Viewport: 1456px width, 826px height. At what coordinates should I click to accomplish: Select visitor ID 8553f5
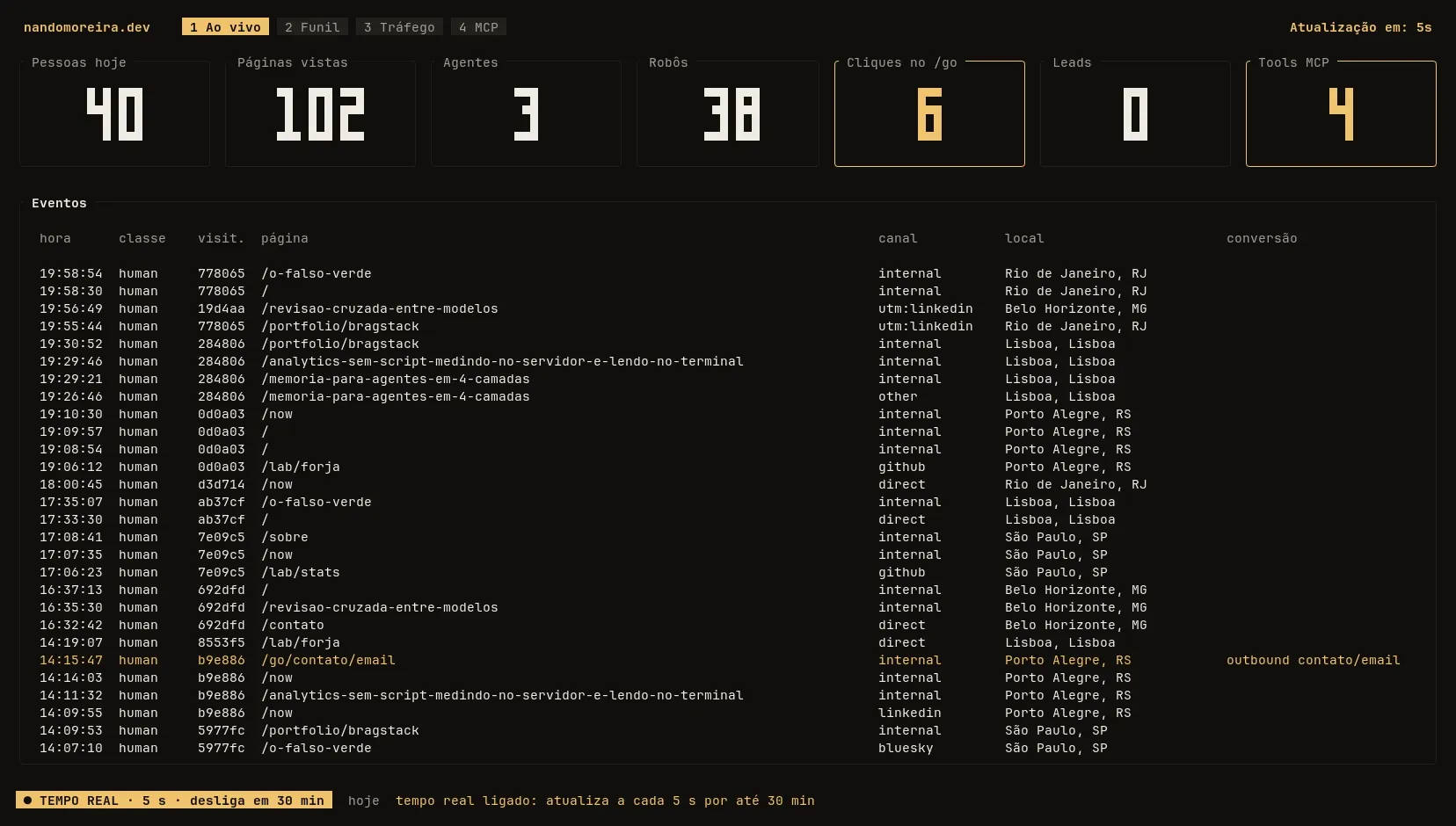pos(222,642)
